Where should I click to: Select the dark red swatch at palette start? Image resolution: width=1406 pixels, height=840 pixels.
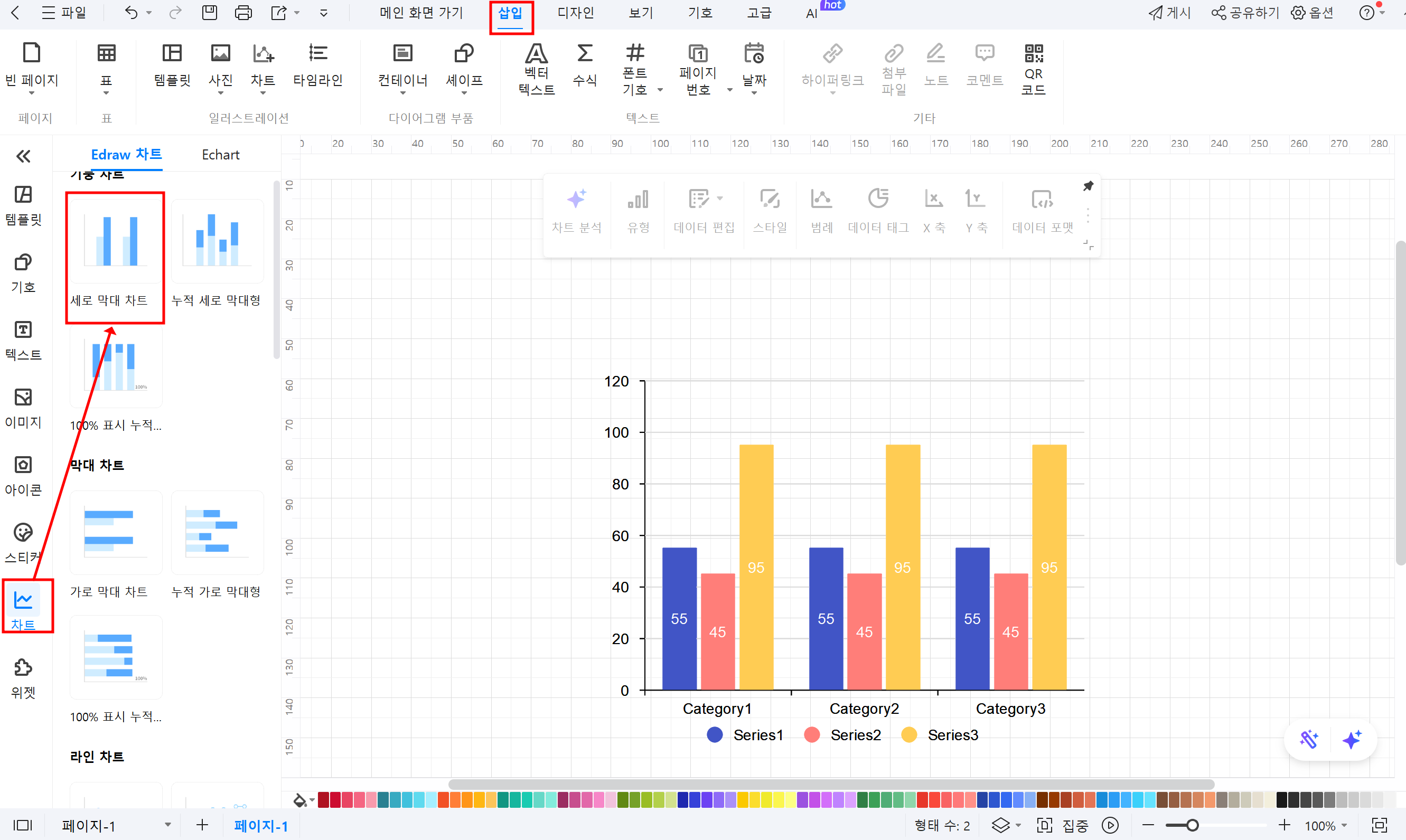(x=323, y=800)
